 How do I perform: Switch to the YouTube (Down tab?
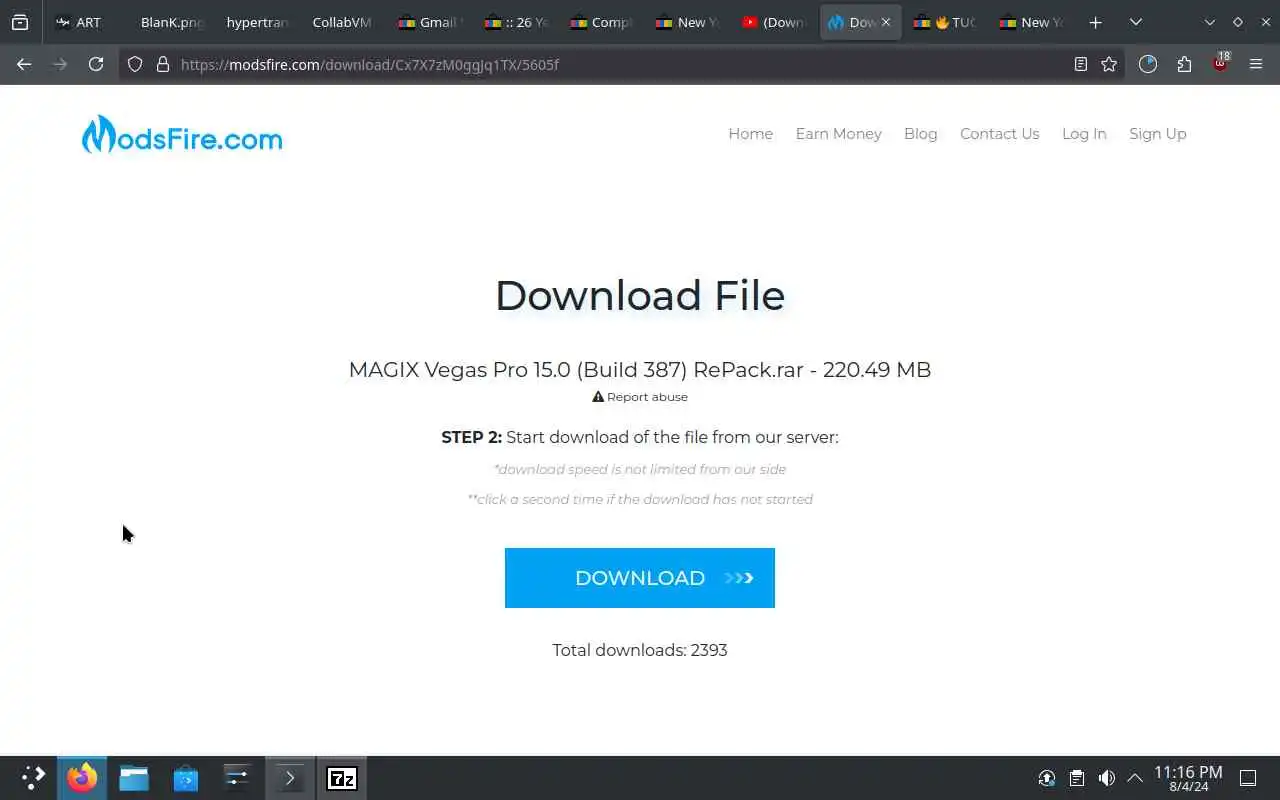coord(773,22)
